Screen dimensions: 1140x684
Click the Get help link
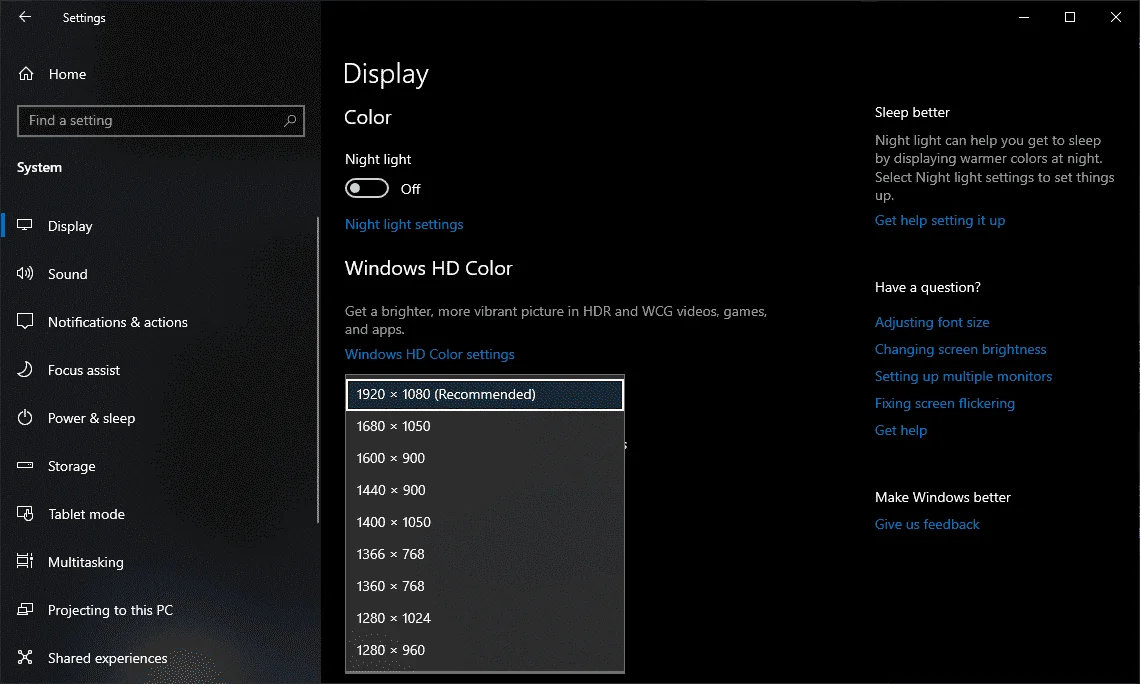tap(901, 430)
